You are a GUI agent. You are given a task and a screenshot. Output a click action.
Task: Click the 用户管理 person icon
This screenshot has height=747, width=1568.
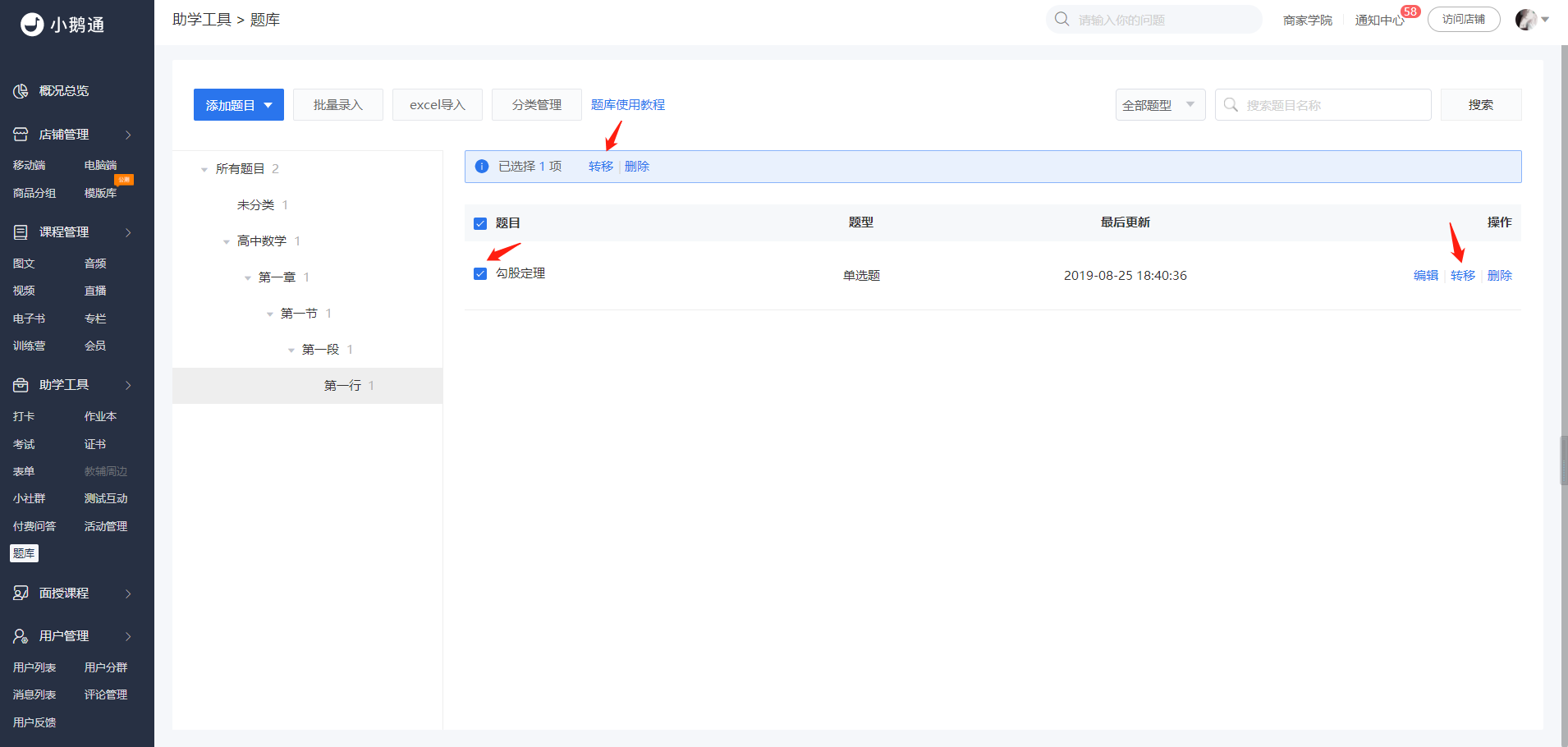[x=21, y=636]
